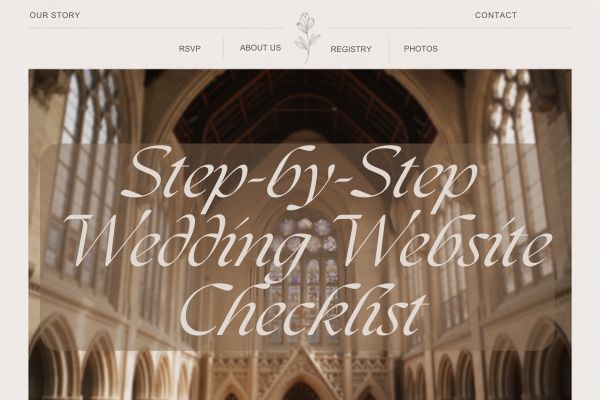
Task: Click the dark wooden ceiling in the hero photo
Action: click(x=305, y=107)
